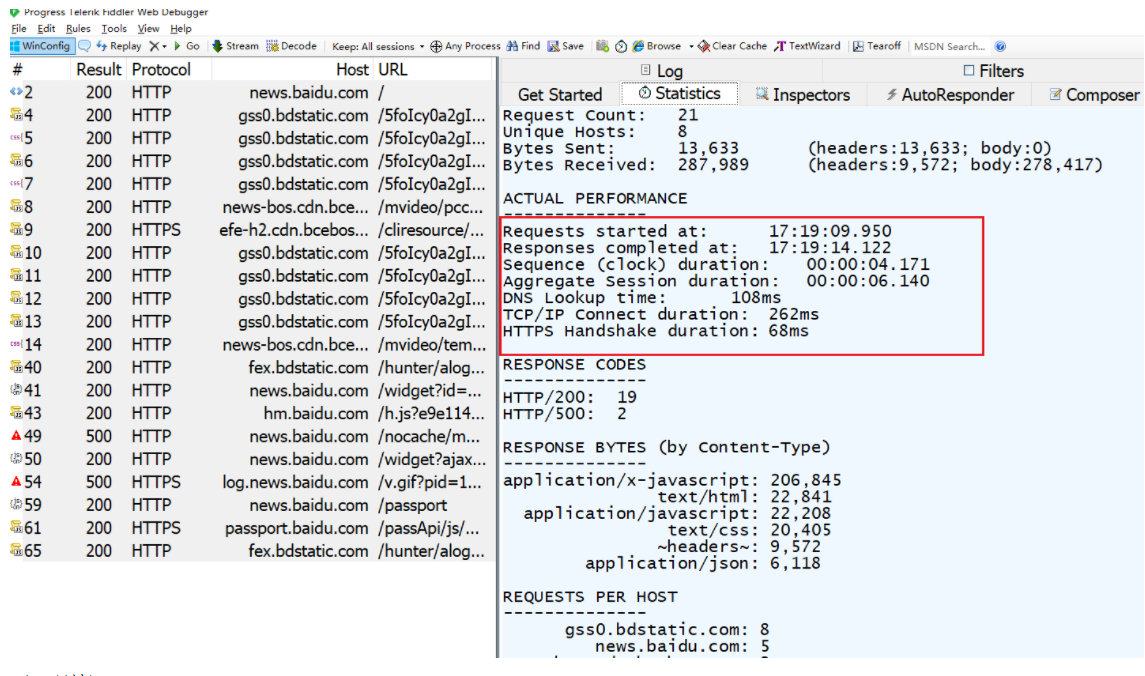Viewport: 1145px width, 676px height.
Task: Select HTTPS protocol cell of session 54
Action: [x=156, y=482]
